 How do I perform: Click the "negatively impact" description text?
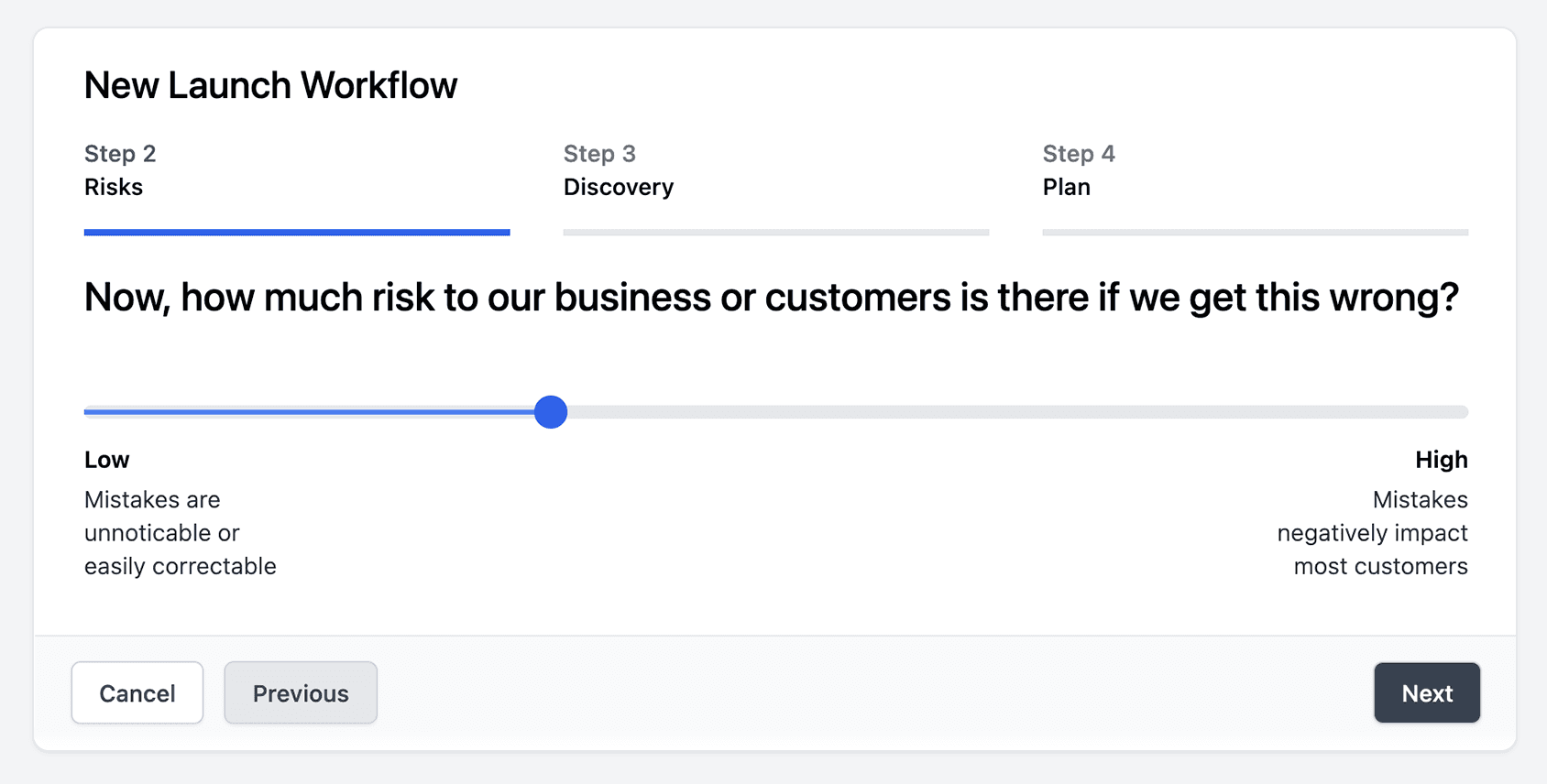[x=1372, y=533]
